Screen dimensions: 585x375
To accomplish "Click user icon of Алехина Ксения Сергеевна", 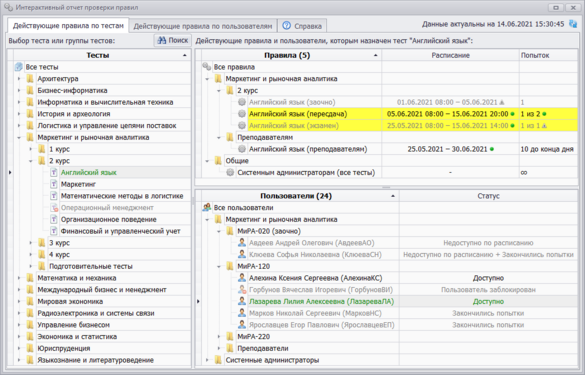I will pos(242,278).
